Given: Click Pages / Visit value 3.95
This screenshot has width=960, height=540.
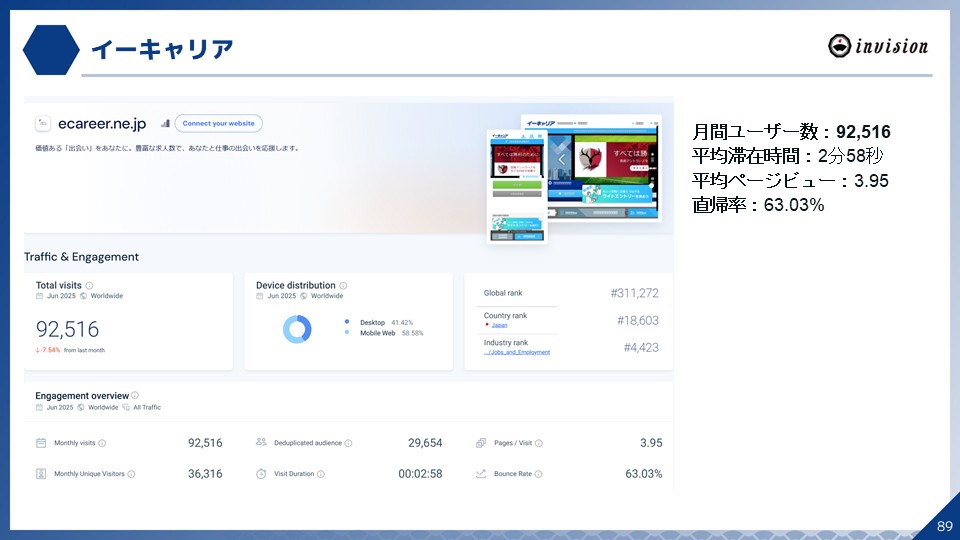Looking at the screenshot, I should 651,443.
